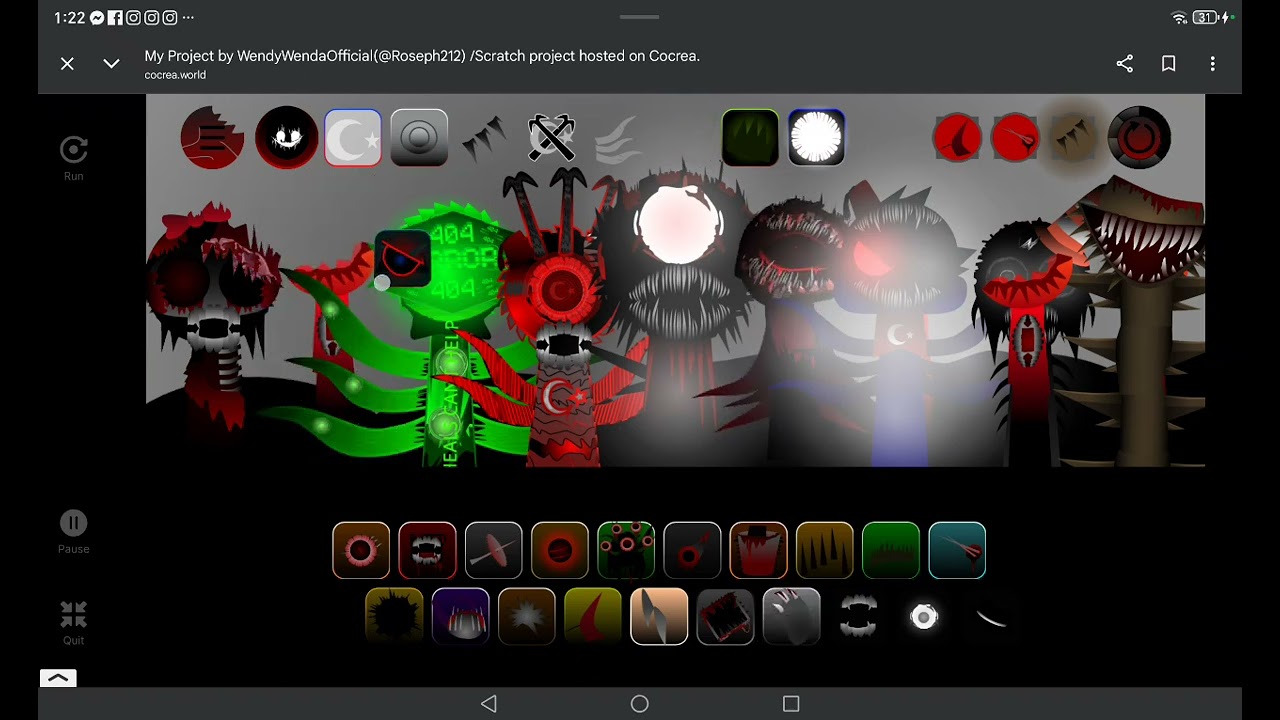Select the yellow tile with black spikes
Viewport: 1280px width, 720px height.
824,550
